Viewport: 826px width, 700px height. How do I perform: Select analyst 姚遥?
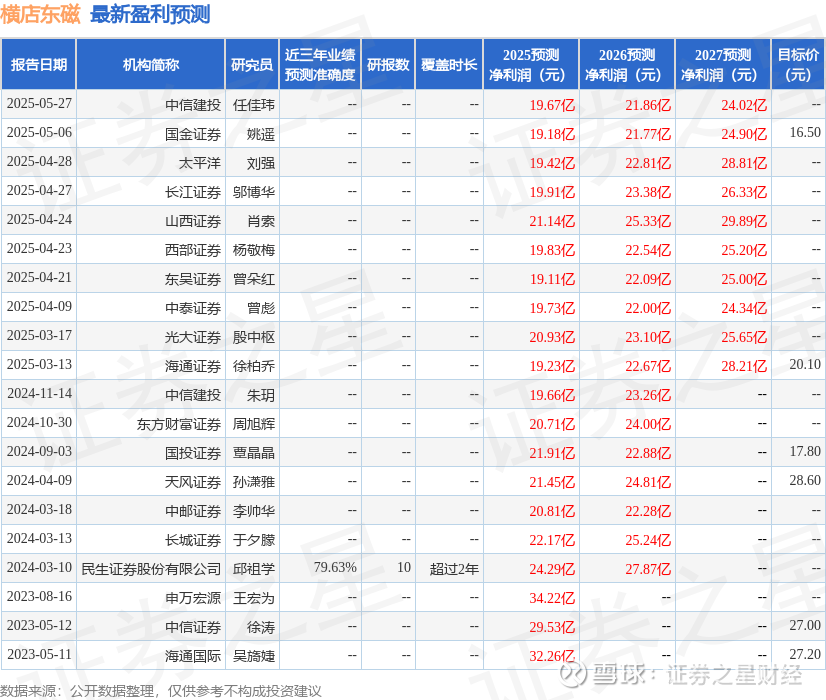point(261,134)
